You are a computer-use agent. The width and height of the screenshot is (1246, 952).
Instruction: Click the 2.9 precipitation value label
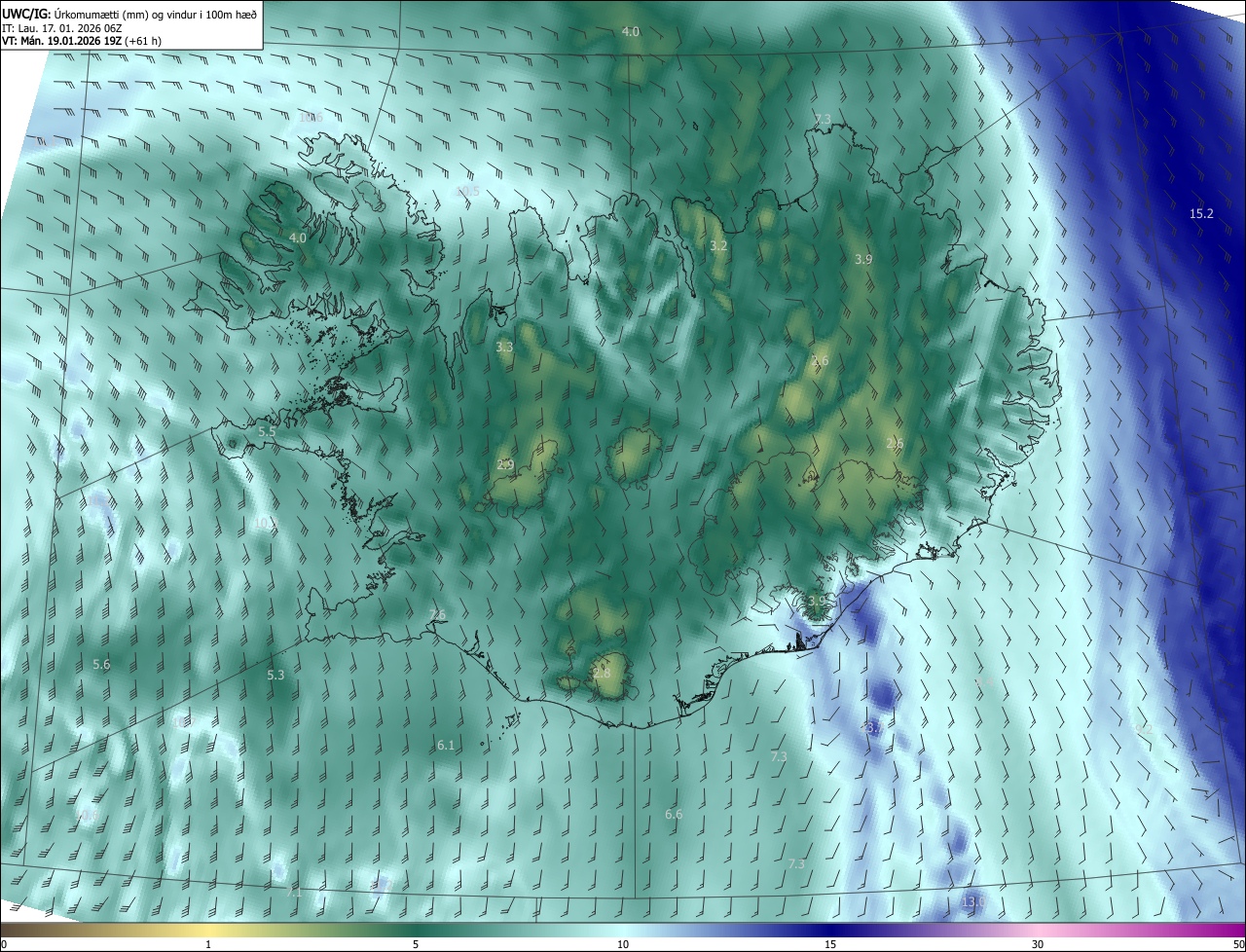click(x=505, y=464)
